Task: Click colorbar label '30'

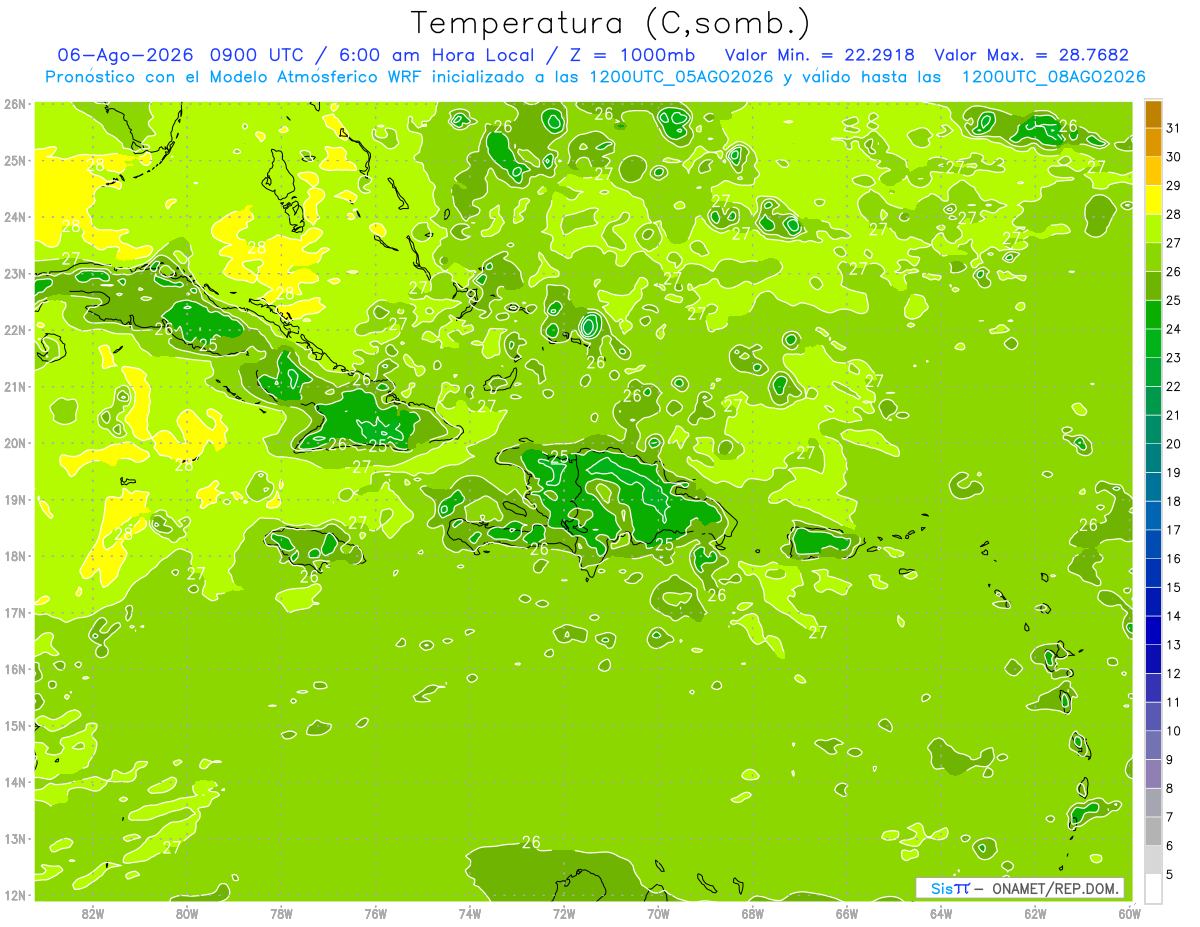Action: pyautogui.click(x=1174, y=157)
